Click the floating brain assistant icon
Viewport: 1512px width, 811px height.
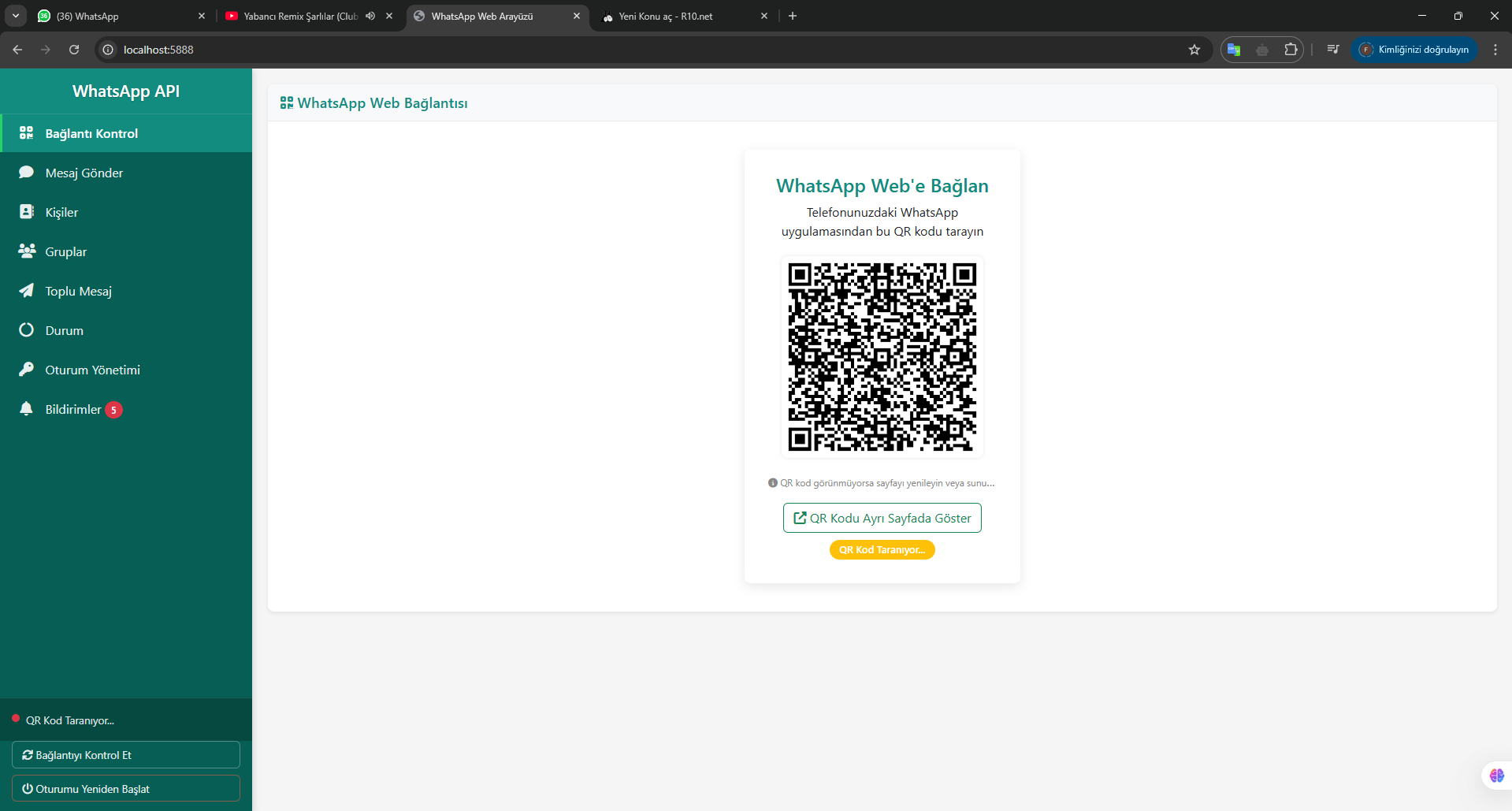(1497, 776)
